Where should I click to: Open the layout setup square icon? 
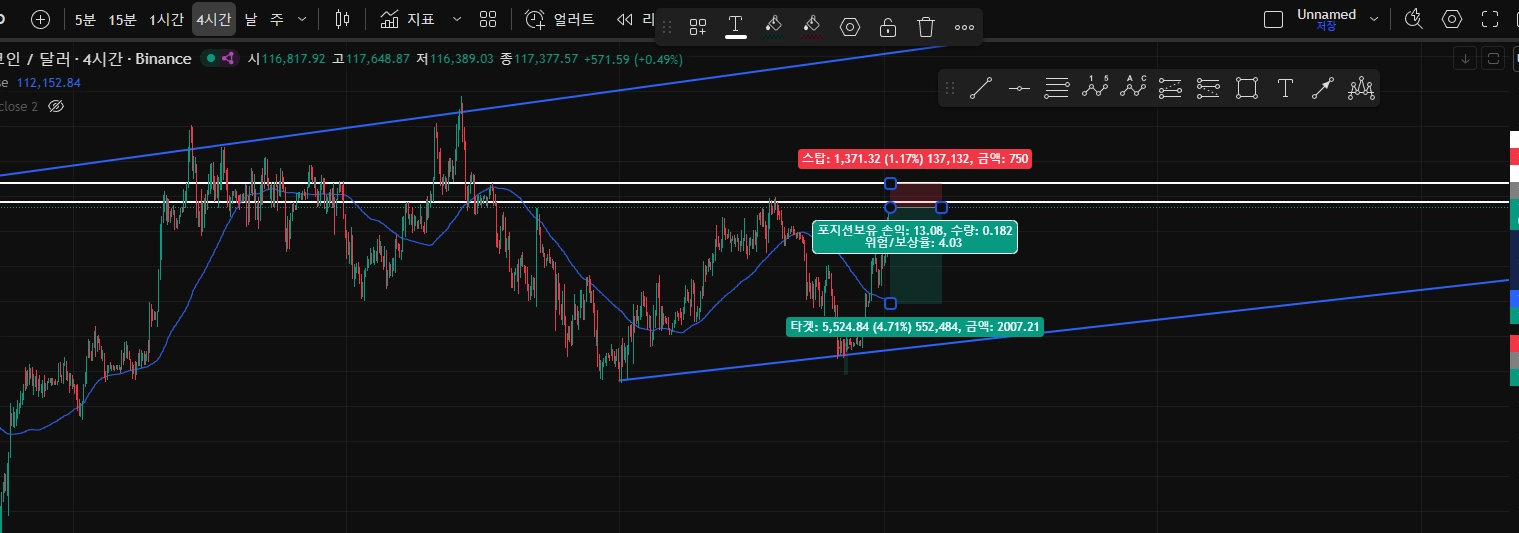[1273, 19]
